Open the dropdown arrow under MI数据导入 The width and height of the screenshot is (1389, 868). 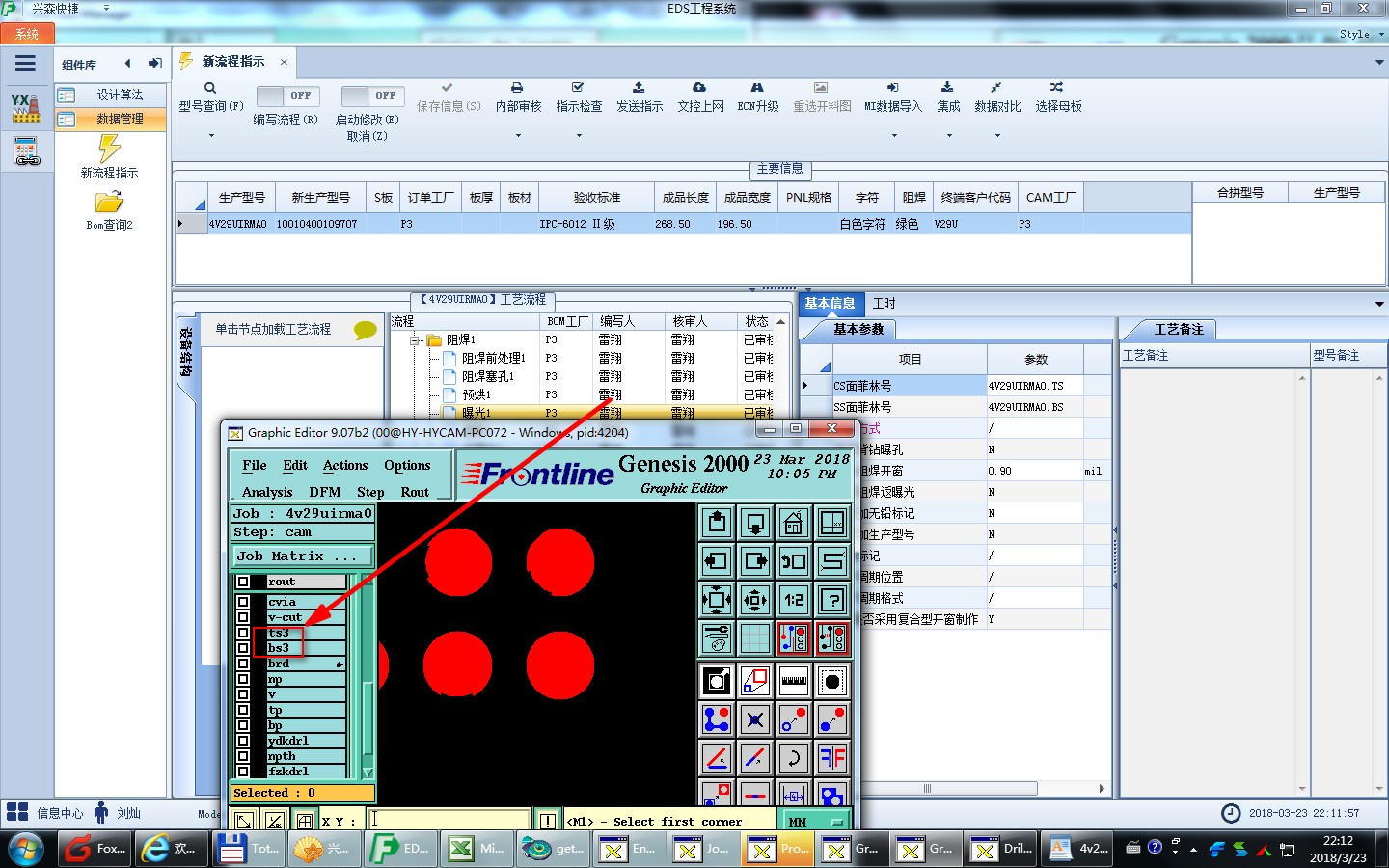click(893, 136)
